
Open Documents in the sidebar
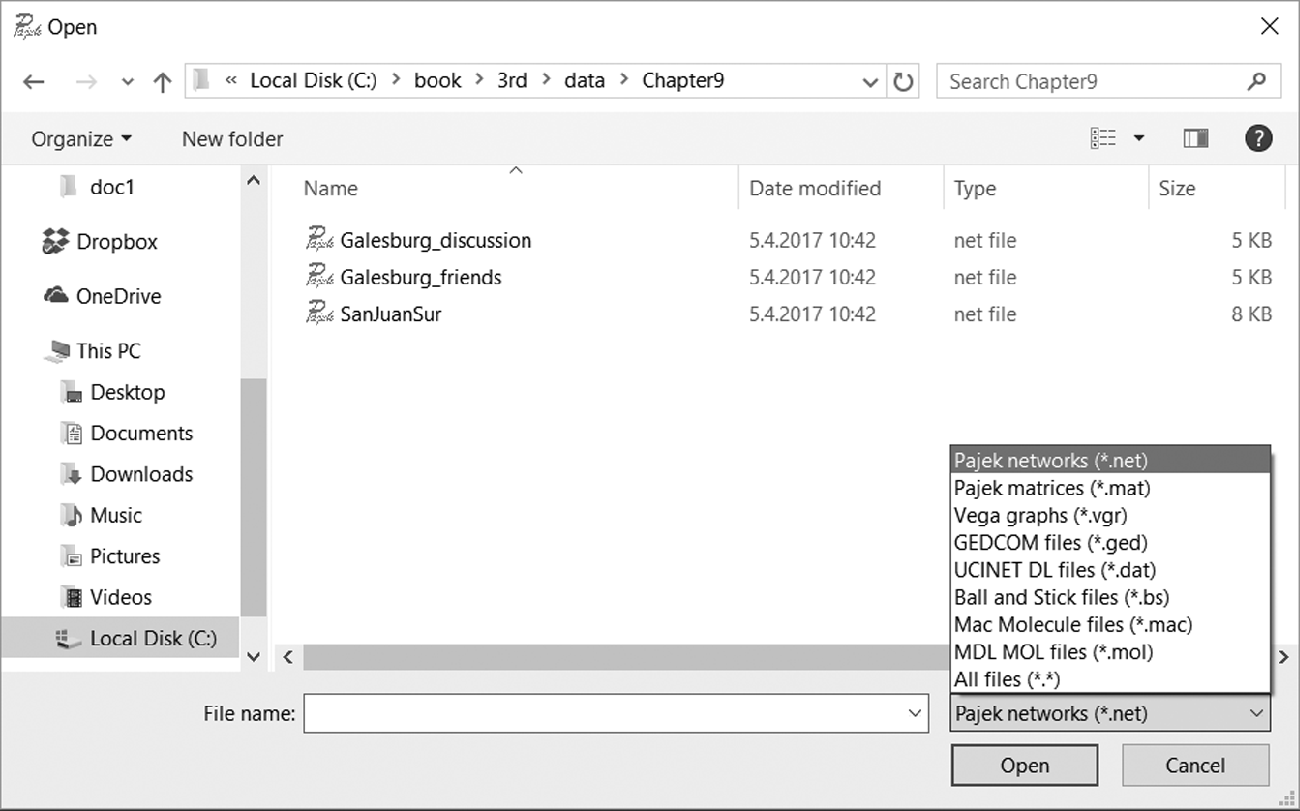[x=127, y=433]
